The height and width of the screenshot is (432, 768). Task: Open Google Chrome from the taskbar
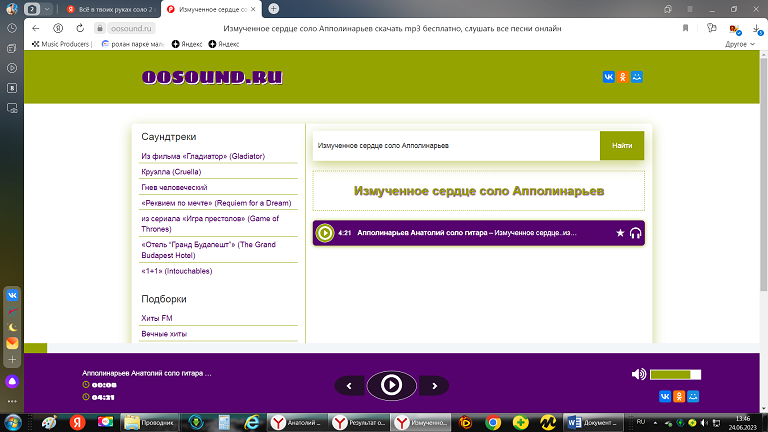click(493, 422)
